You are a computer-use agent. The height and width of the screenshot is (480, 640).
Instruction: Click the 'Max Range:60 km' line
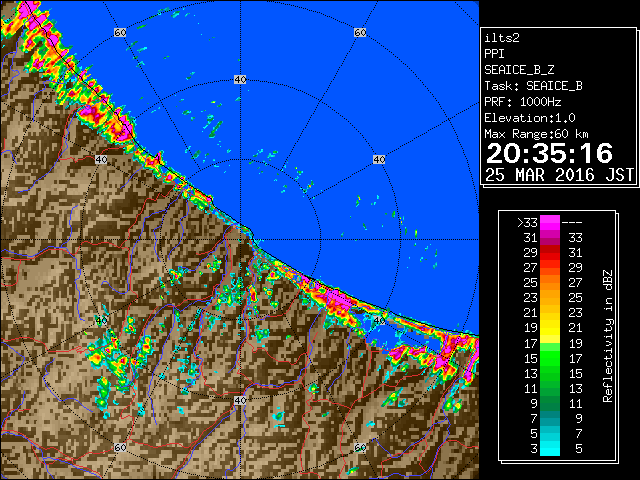point(536,134)
